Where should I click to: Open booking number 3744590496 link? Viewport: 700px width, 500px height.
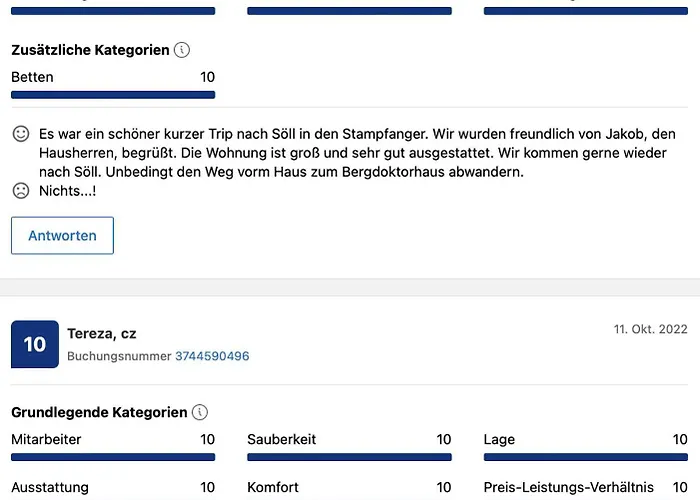pyautogui.click(x=212, y=356)
